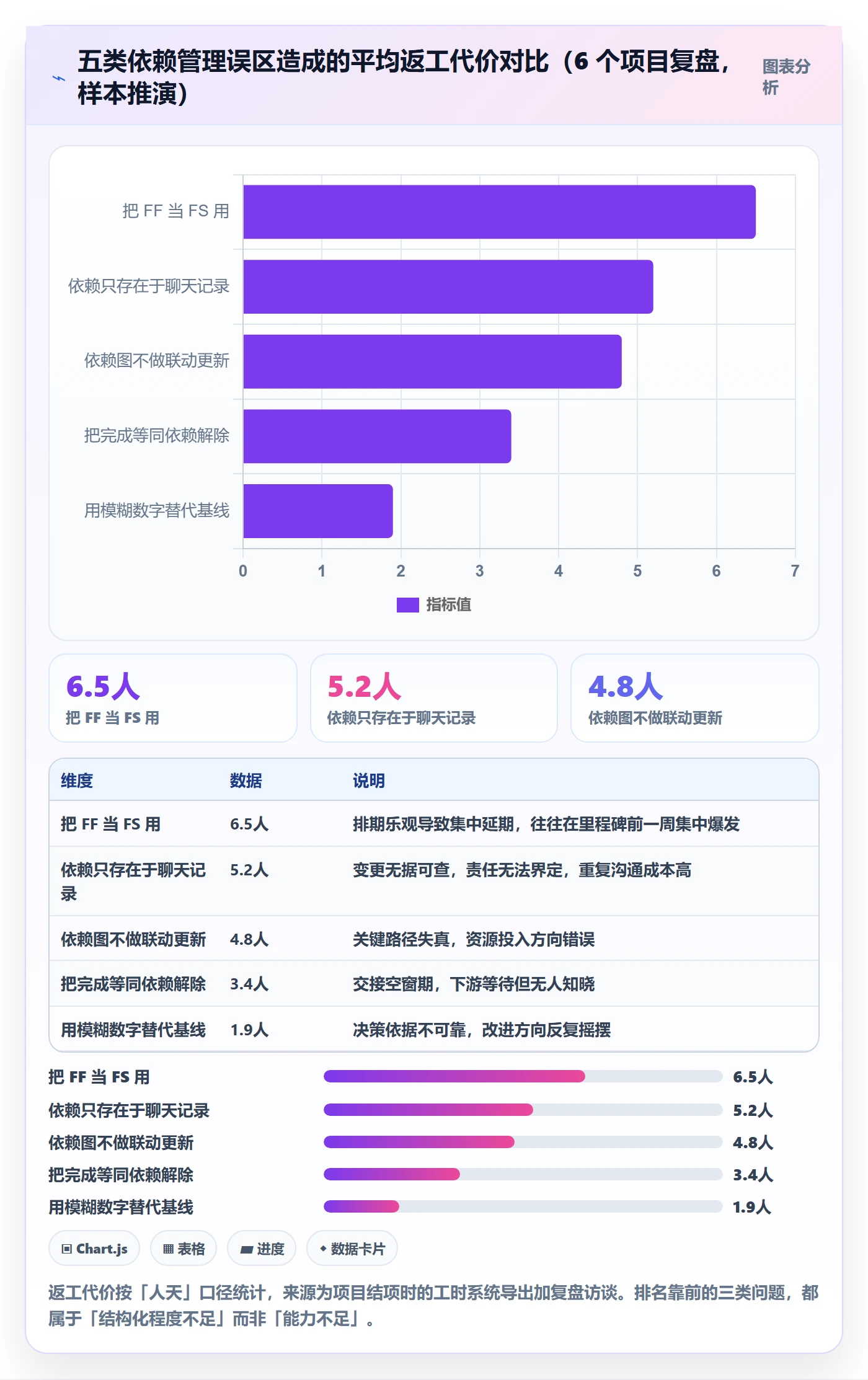Click the 依赖只存在于聊天记录 y-axis label
The width and height of the screenshot is (868, 1380).
click(149, 286)
